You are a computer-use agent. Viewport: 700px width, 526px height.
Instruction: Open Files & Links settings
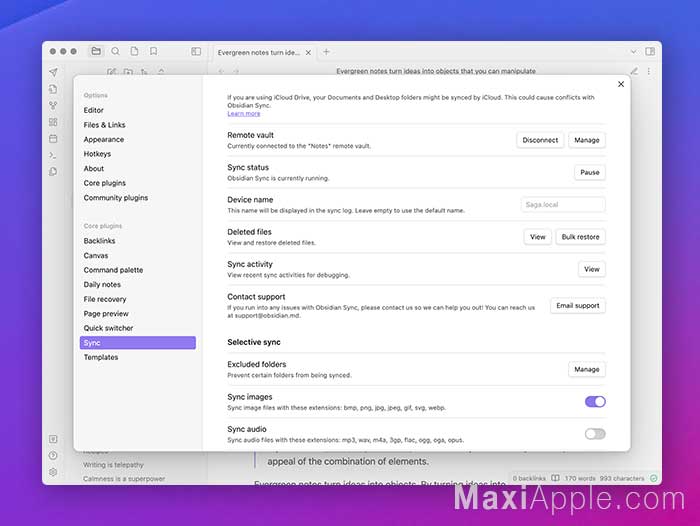138,125
